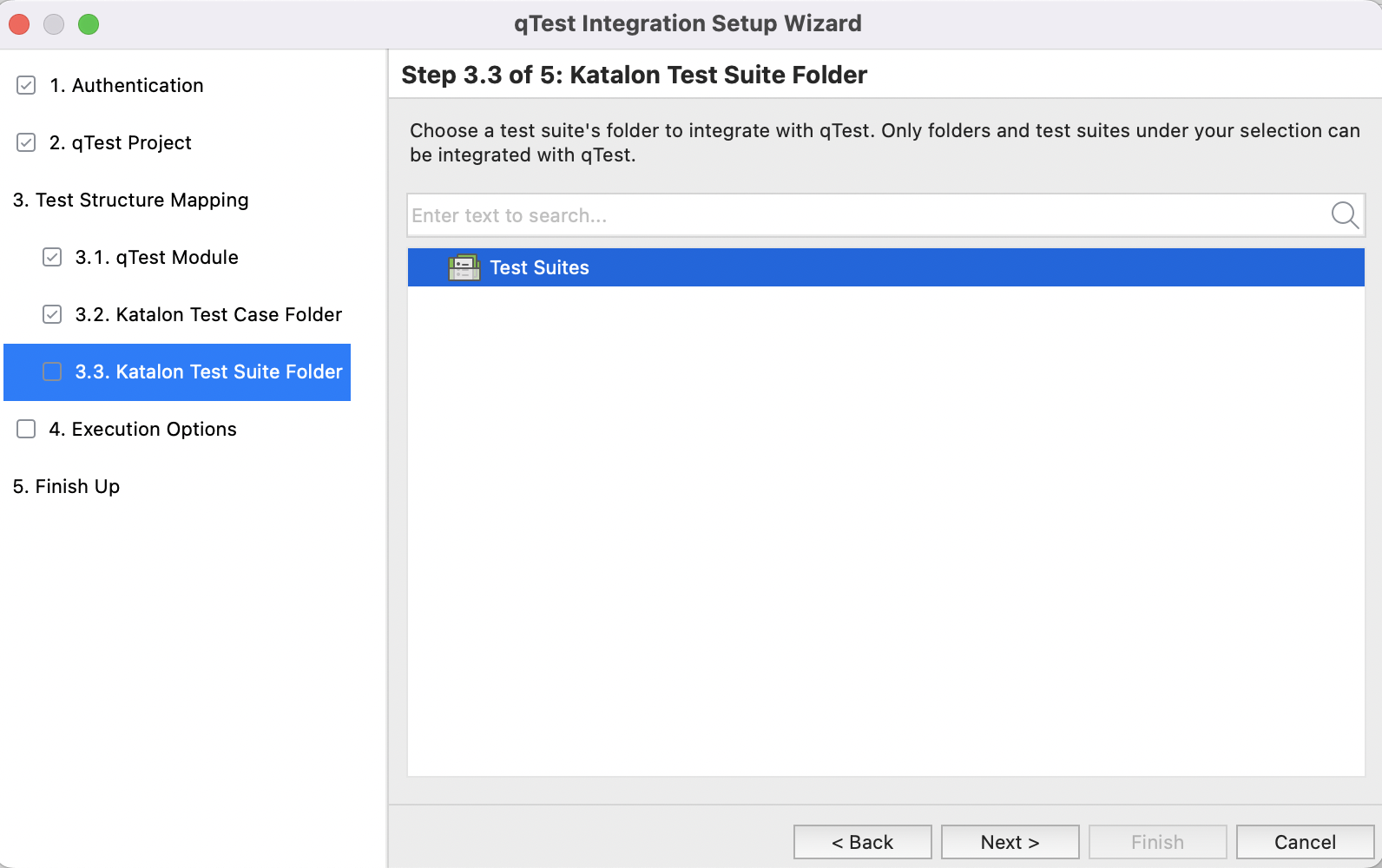Image resolution: width=1382 pixels, height=868 pixels.
Task: Toggle the Execution Options step checkbox
Action: tap(26, 429)
